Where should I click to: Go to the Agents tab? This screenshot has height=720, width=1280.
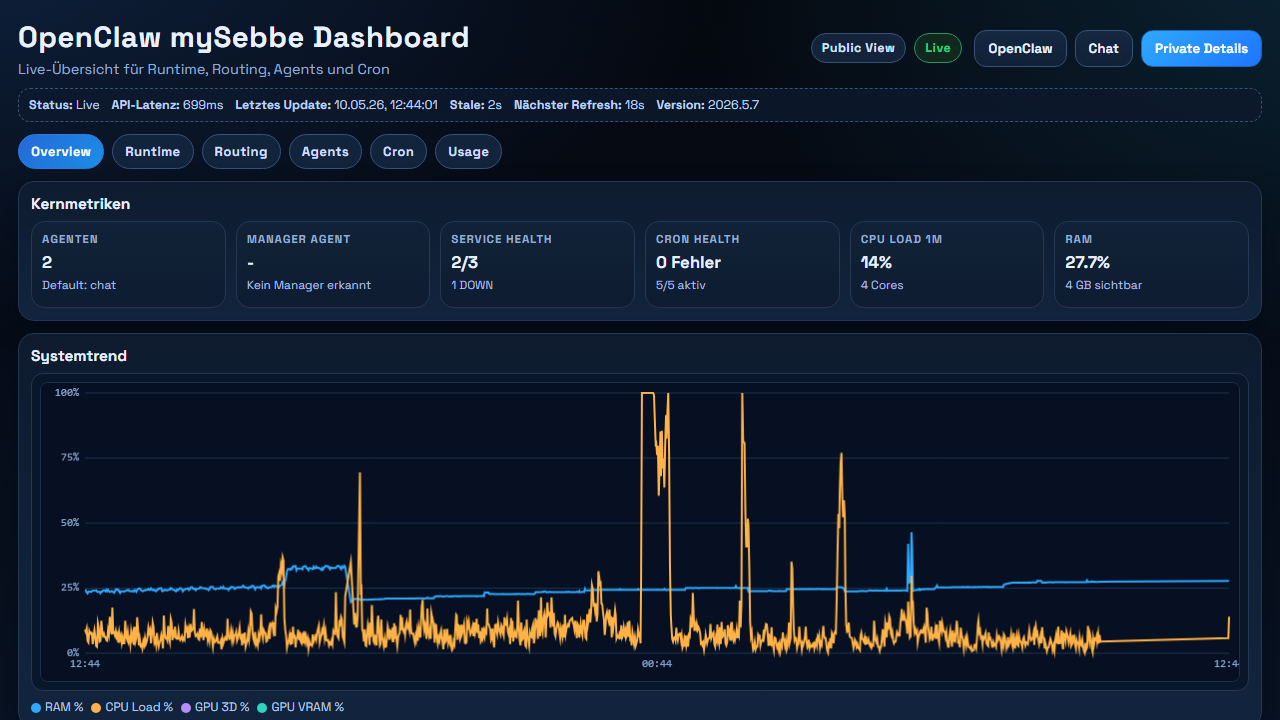325,152
